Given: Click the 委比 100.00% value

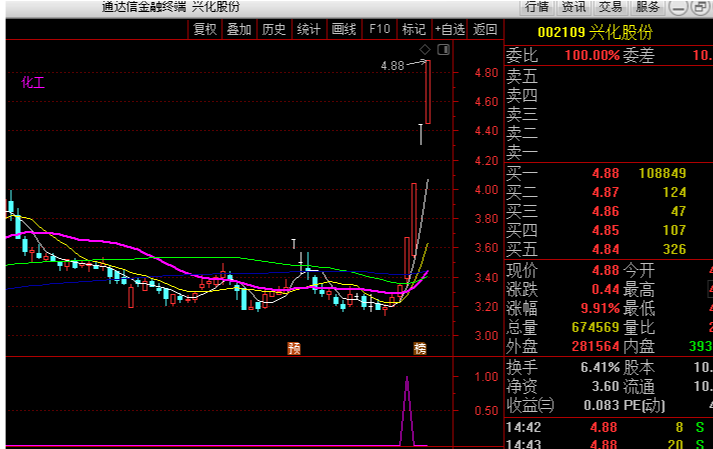Looking at the screenshot, I should pos(592,55).
